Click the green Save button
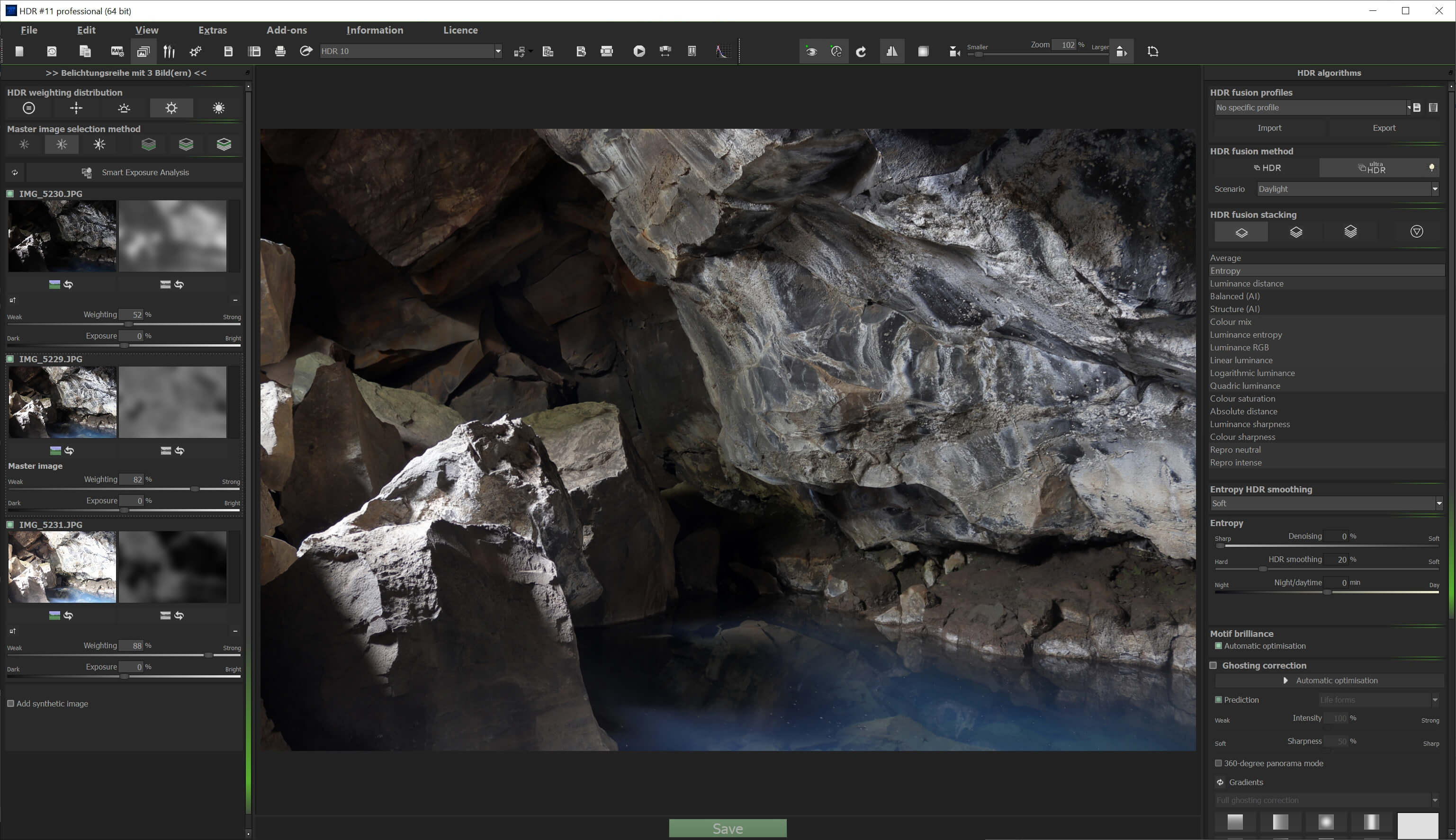 click(x=727, y=828)
